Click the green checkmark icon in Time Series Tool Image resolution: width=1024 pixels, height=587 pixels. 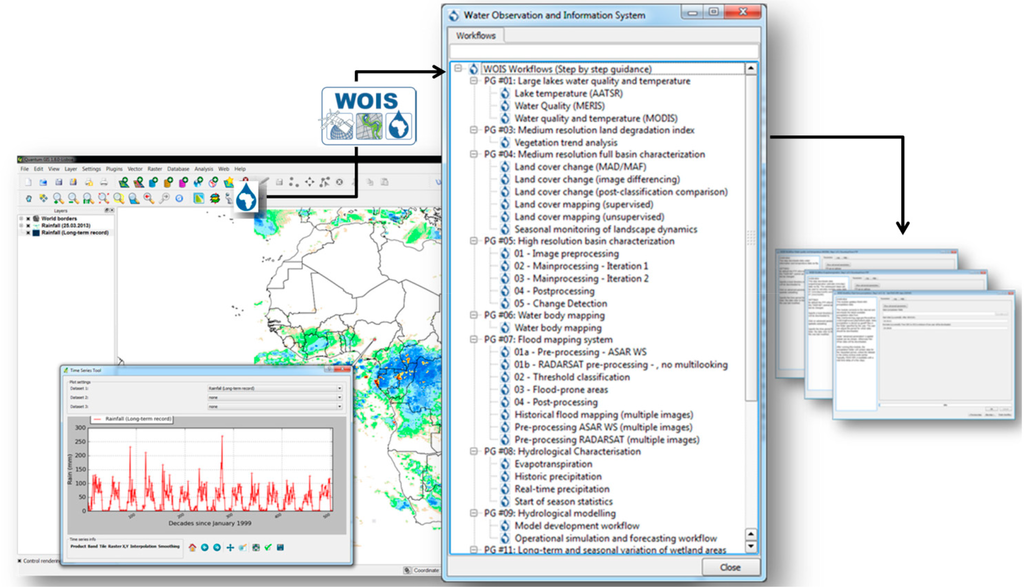point(267,547)
